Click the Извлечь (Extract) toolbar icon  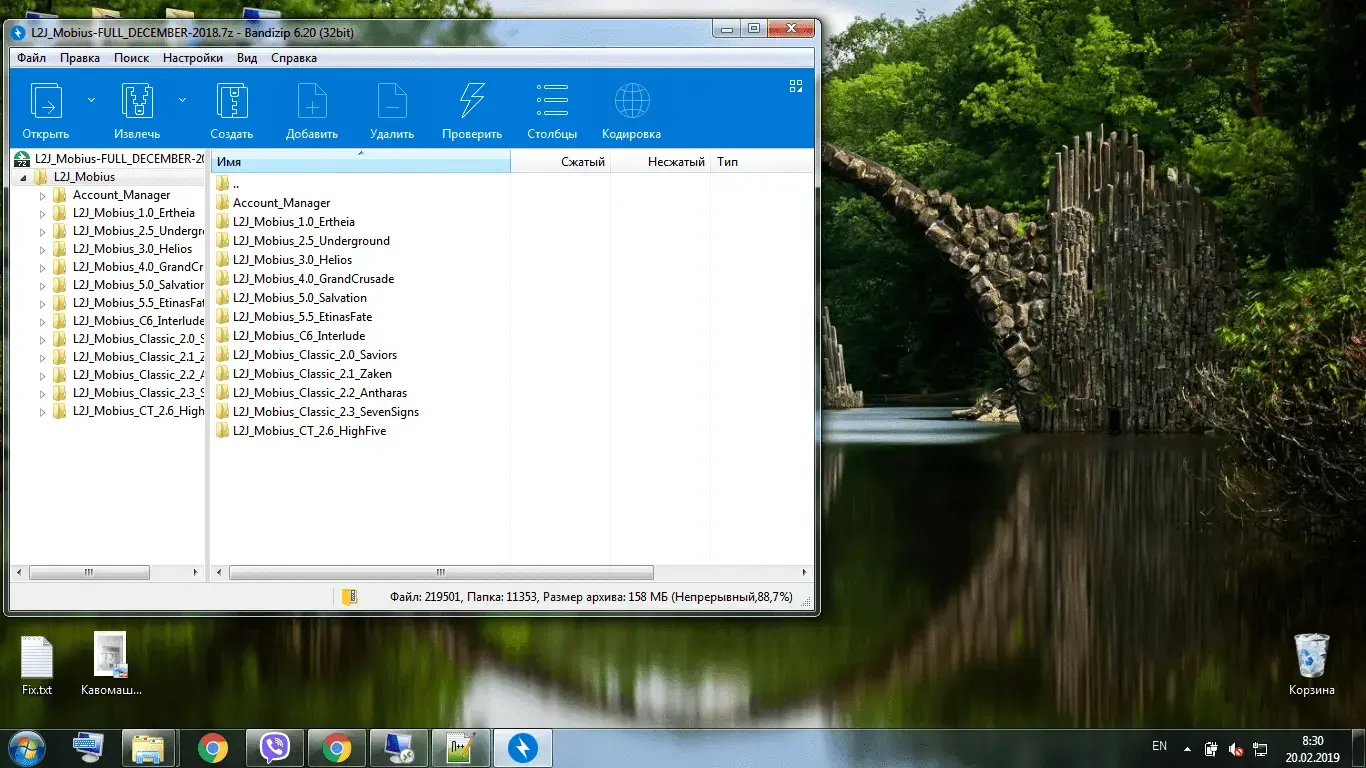tap(137, 102)
